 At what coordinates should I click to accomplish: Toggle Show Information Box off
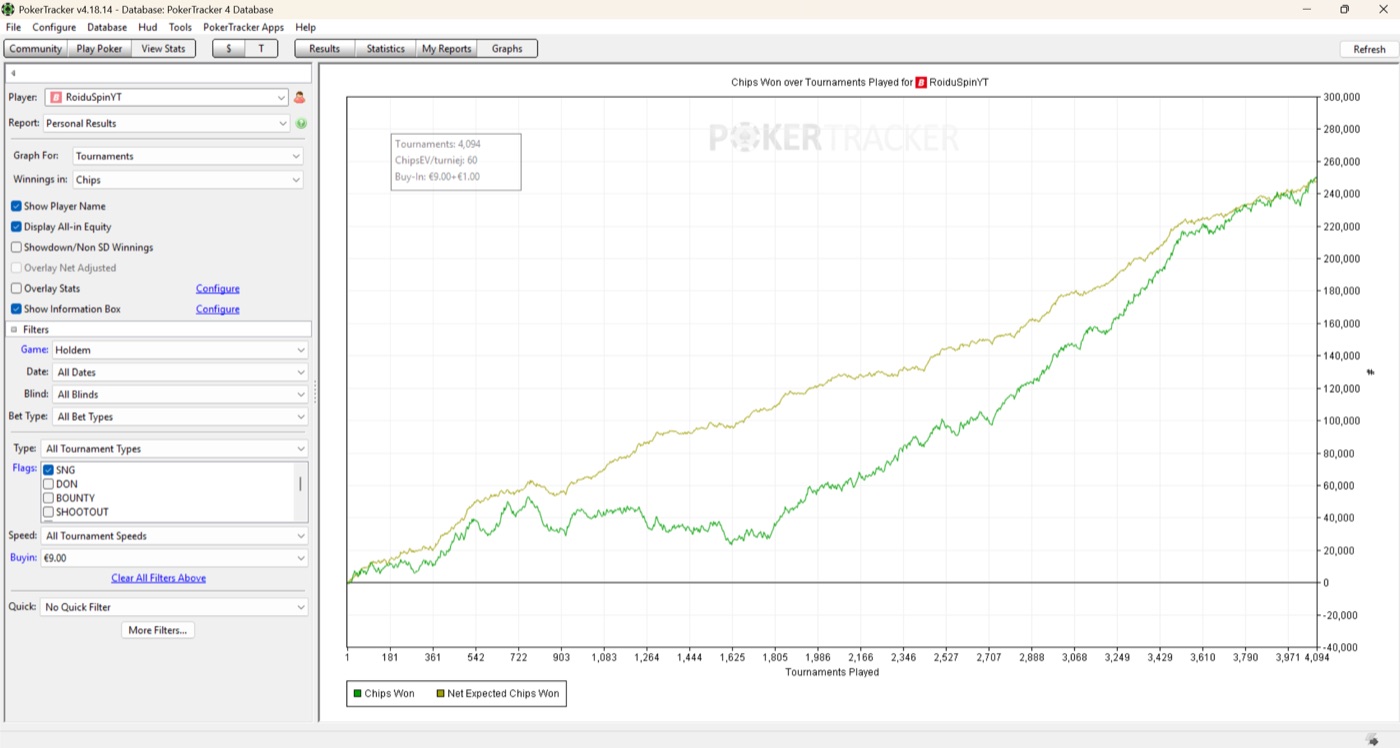click(16, 309)
